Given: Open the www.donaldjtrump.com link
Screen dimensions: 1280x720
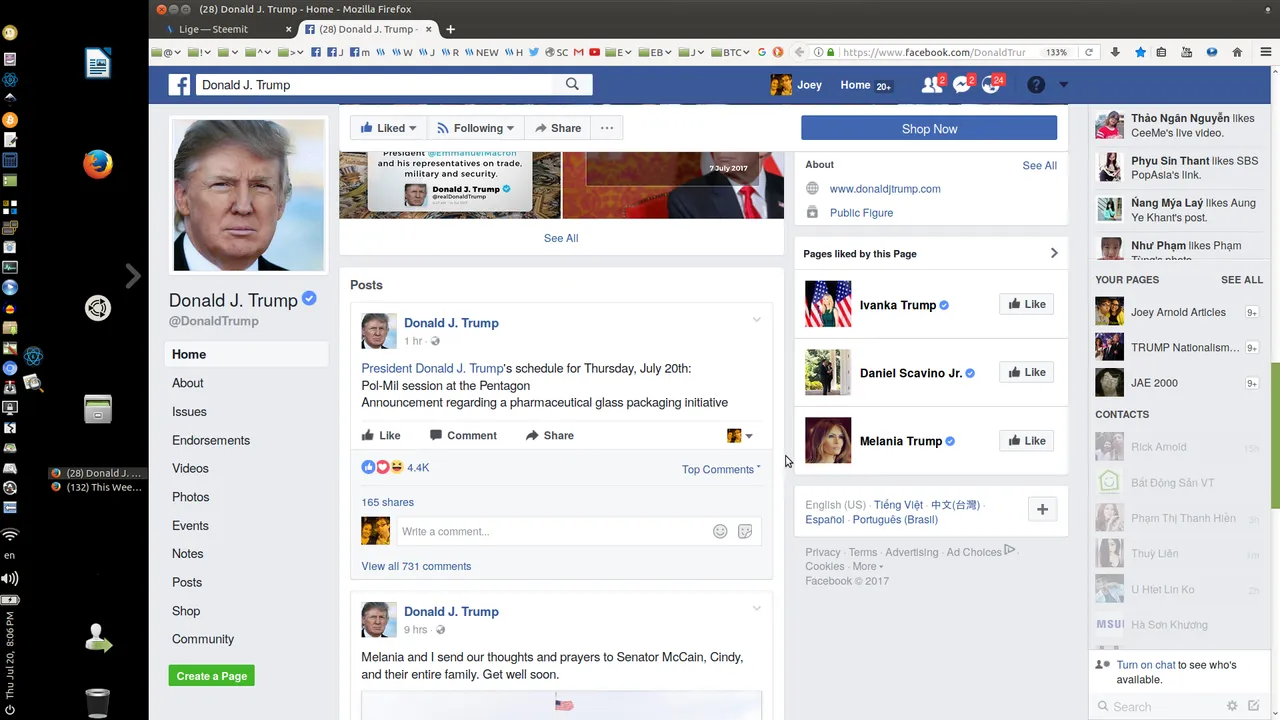Looking at the screenshot, I should [x=885, y=188].
